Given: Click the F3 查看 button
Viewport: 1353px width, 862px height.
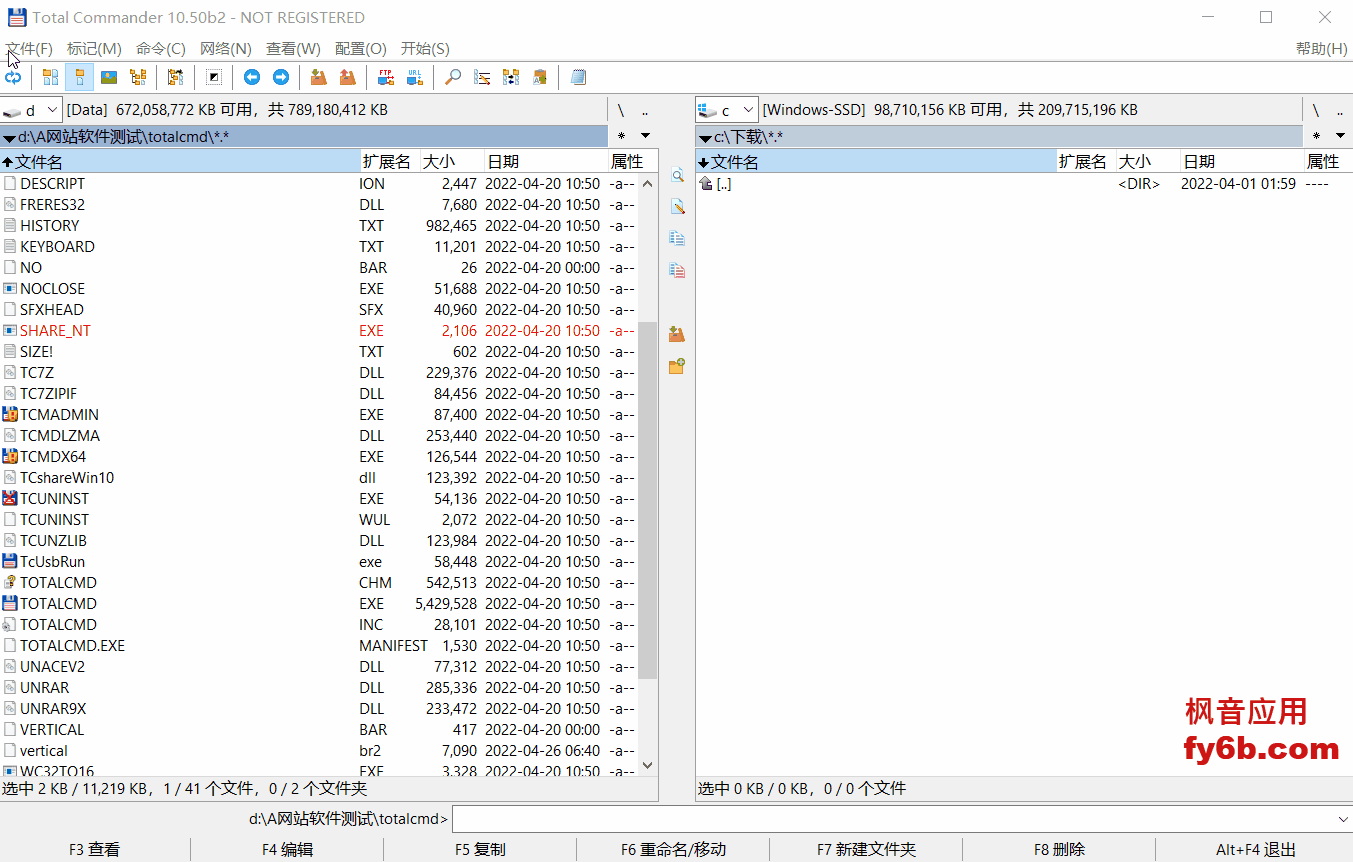Looking at the screenshot, I should coord(95,849).
